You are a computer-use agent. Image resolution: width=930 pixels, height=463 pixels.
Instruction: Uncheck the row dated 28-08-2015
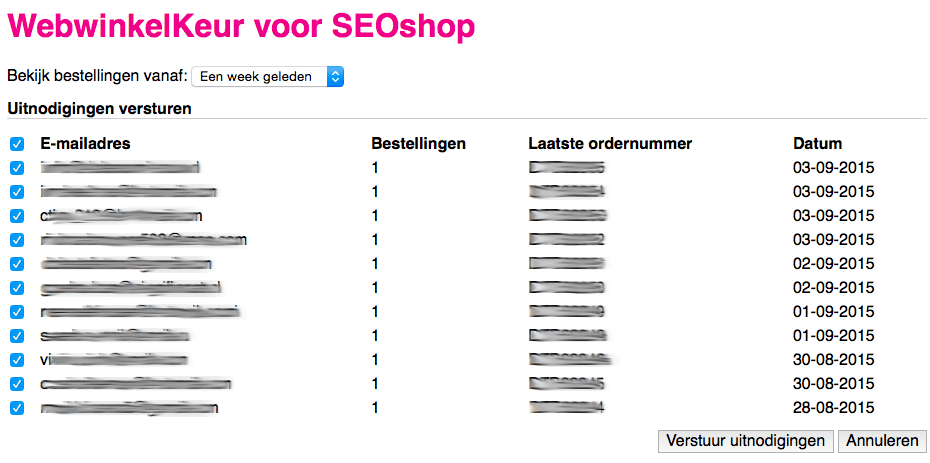pyautogui.click(x=17, y=408)
